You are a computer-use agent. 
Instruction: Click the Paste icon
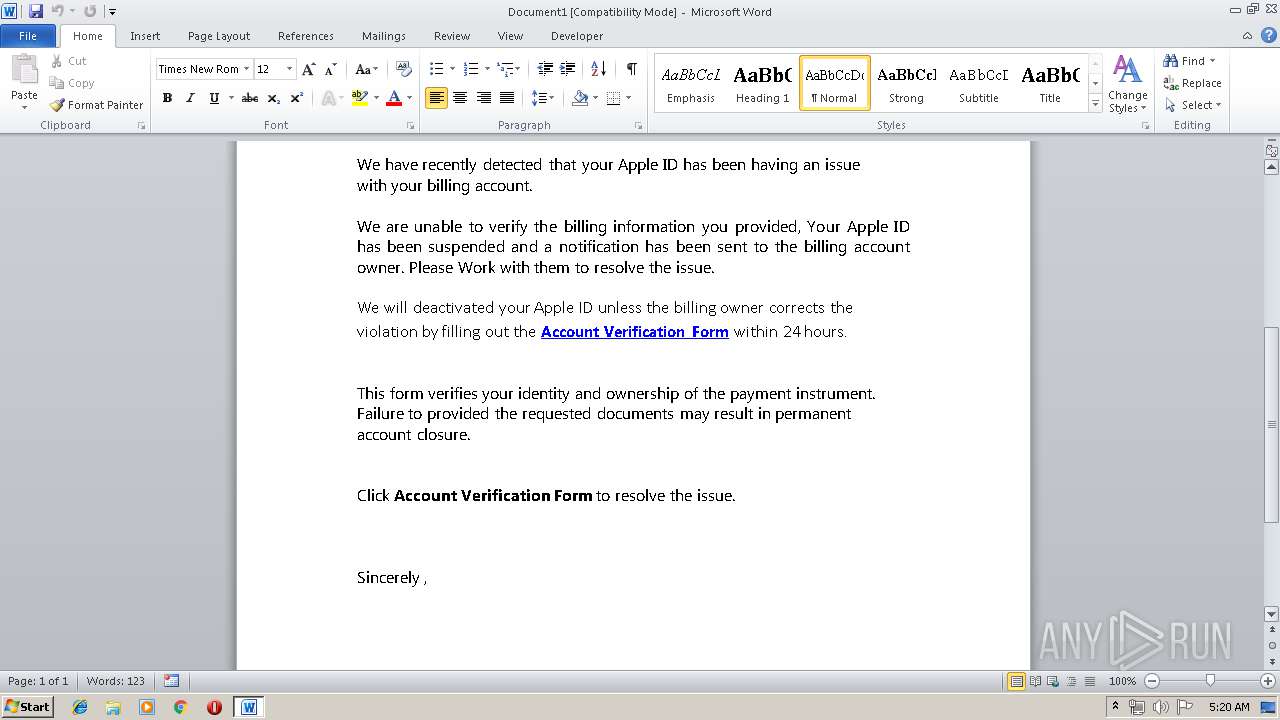click(24, 72)
